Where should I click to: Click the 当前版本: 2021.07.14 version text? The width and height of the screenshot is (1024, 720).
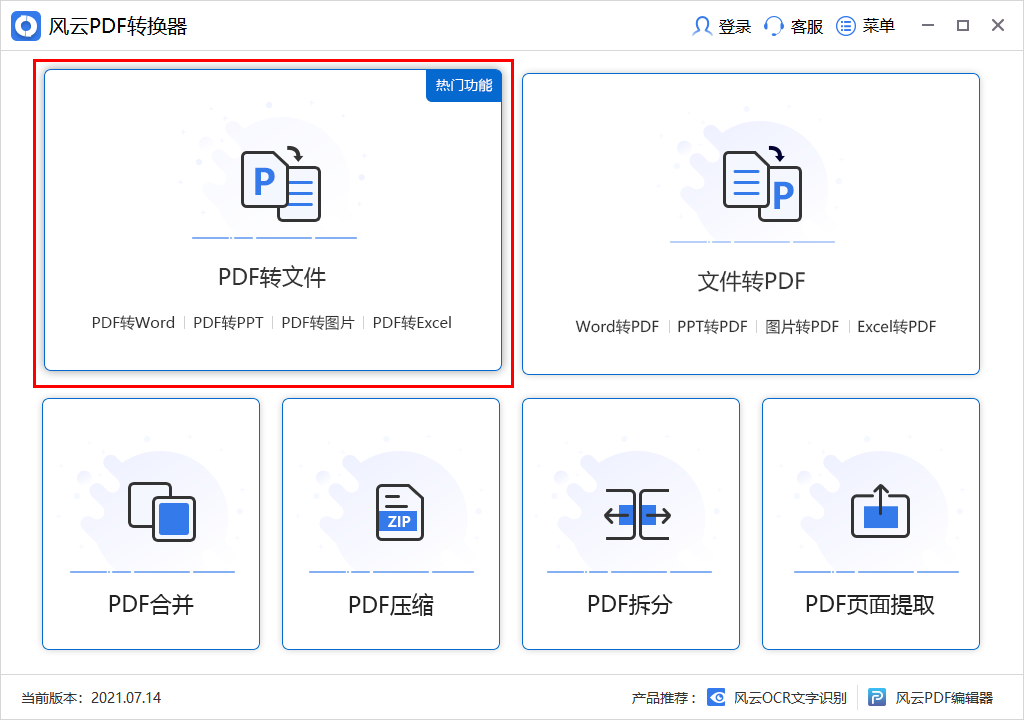coord(91,698)
